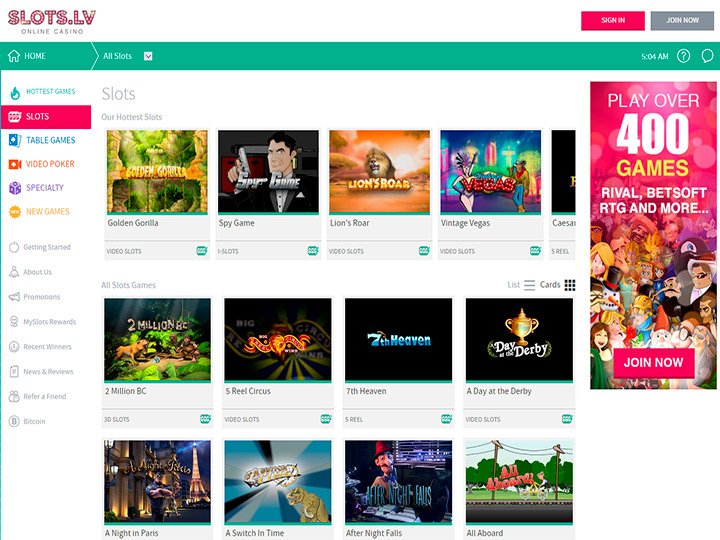Open the Promotions link
The width and height of the screenshot is (720, 540).
point(41,297)
